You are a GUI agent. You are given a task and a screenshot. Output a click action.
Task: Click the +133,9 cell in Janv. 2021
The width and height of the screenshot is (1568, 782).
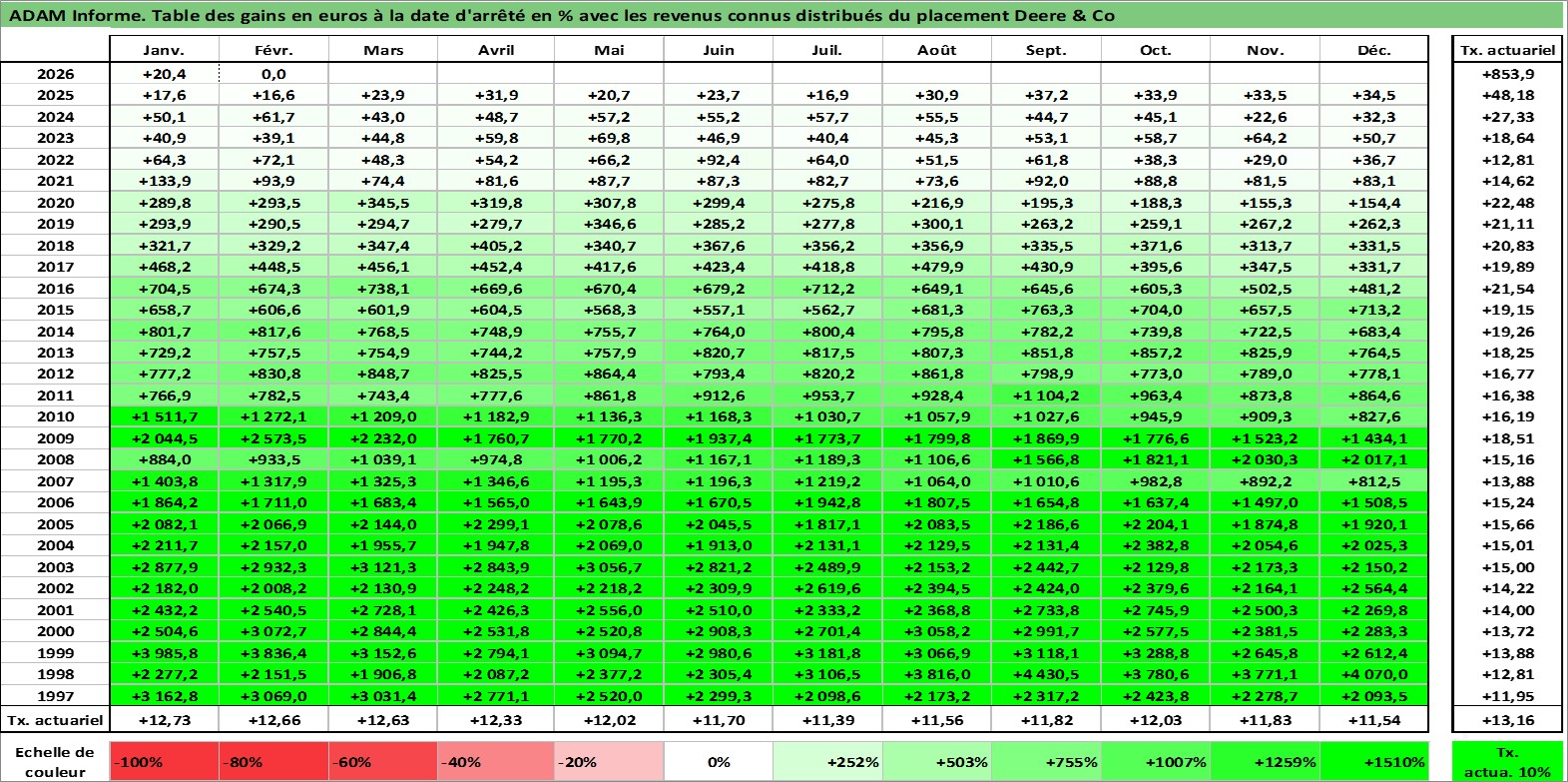click(164, 181)
